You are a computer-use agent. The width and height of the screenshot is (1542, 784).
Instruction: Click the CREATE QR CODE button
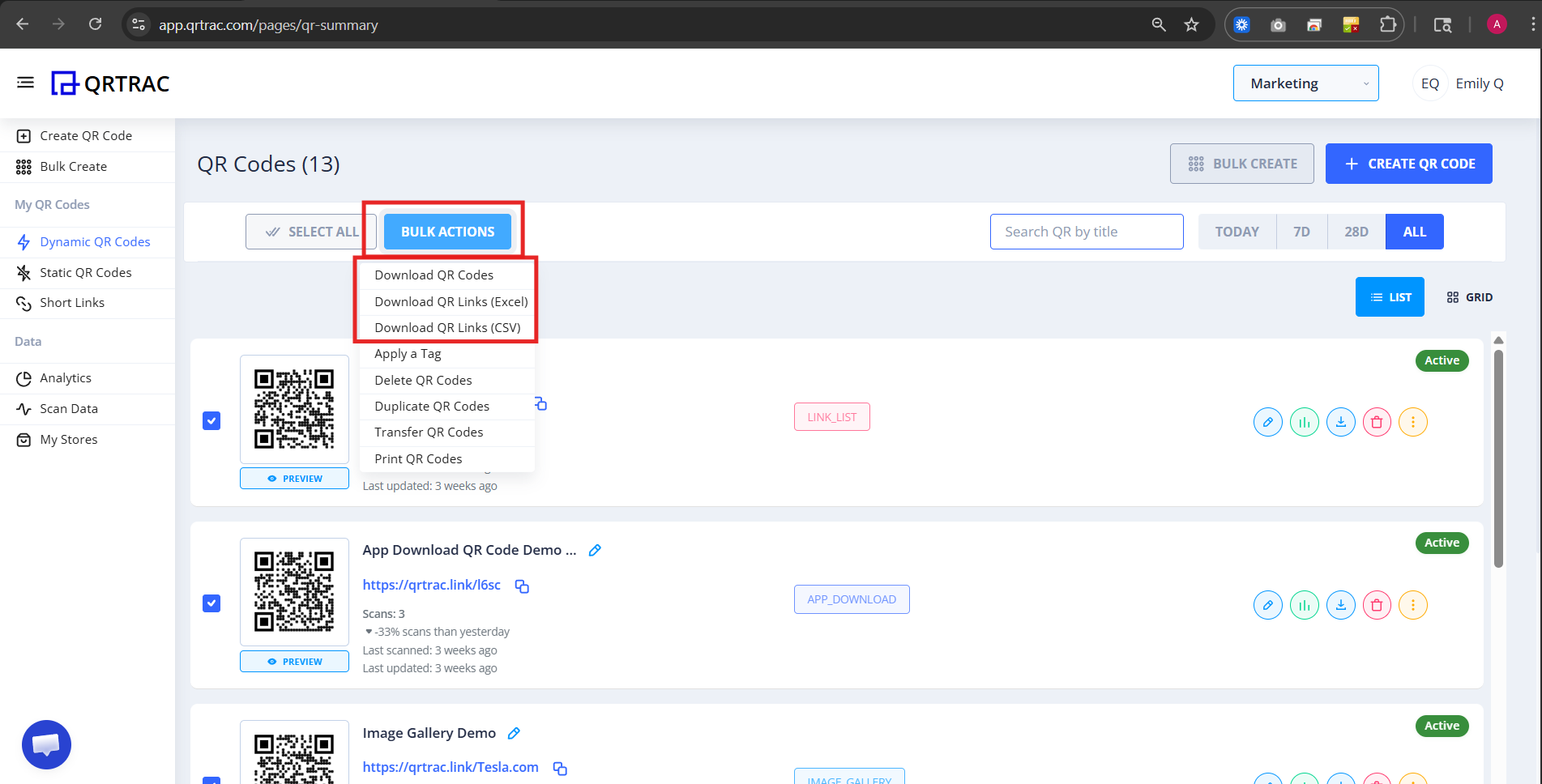(1408, 163)
